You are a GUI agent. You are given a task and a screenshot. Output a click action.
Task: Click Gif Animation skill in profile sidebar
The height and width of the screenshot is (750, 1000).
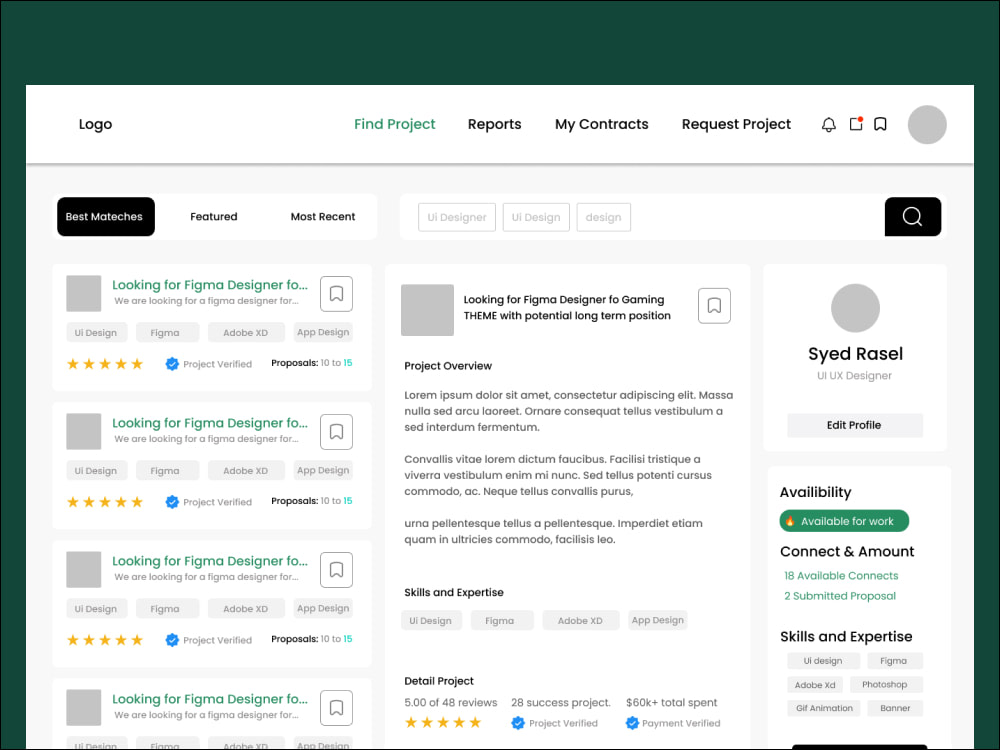824,708
